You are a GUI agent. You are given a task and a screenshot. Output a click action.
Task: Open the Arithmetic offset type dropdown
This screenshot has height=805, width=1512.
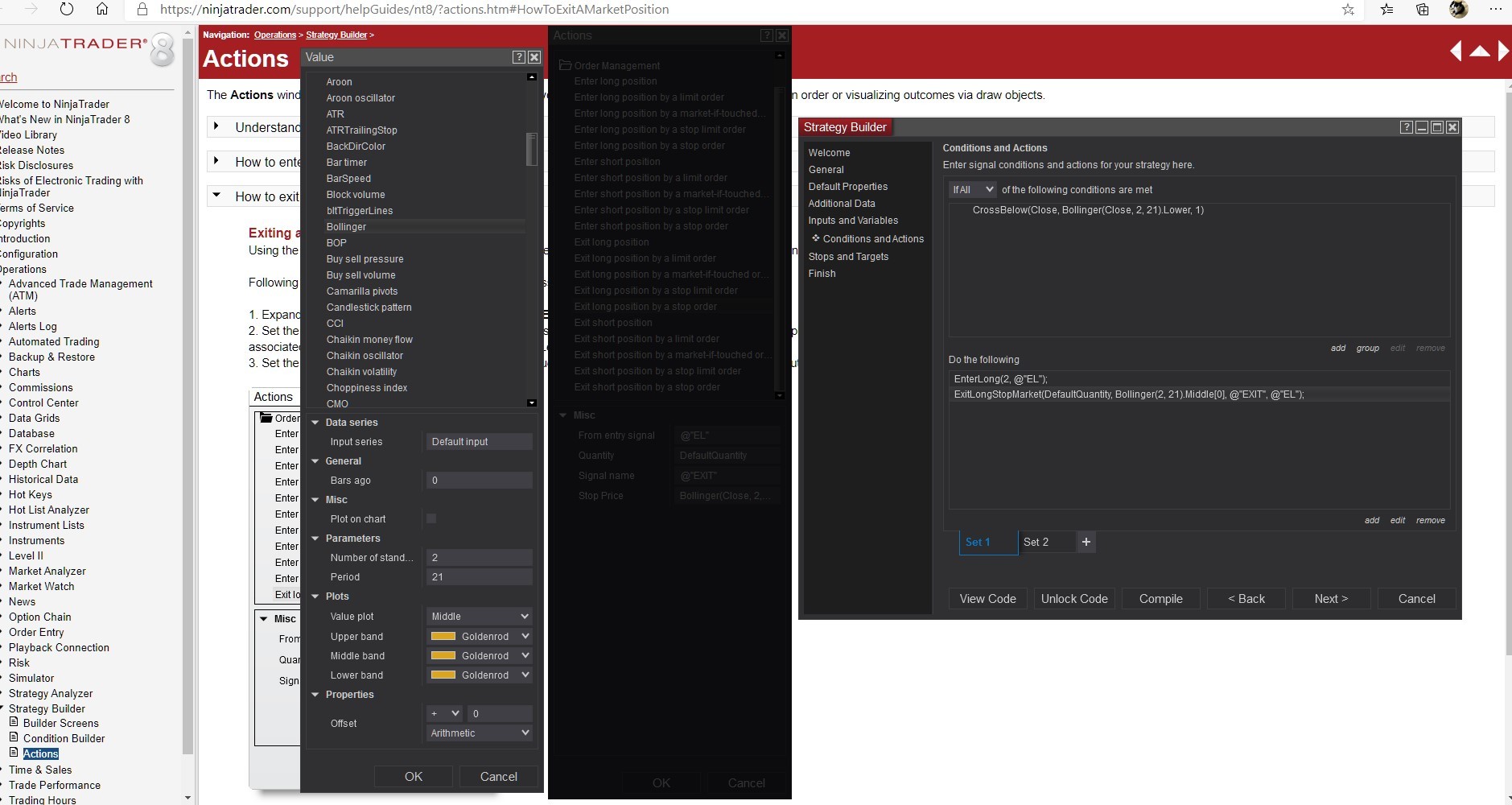[479, 733]
